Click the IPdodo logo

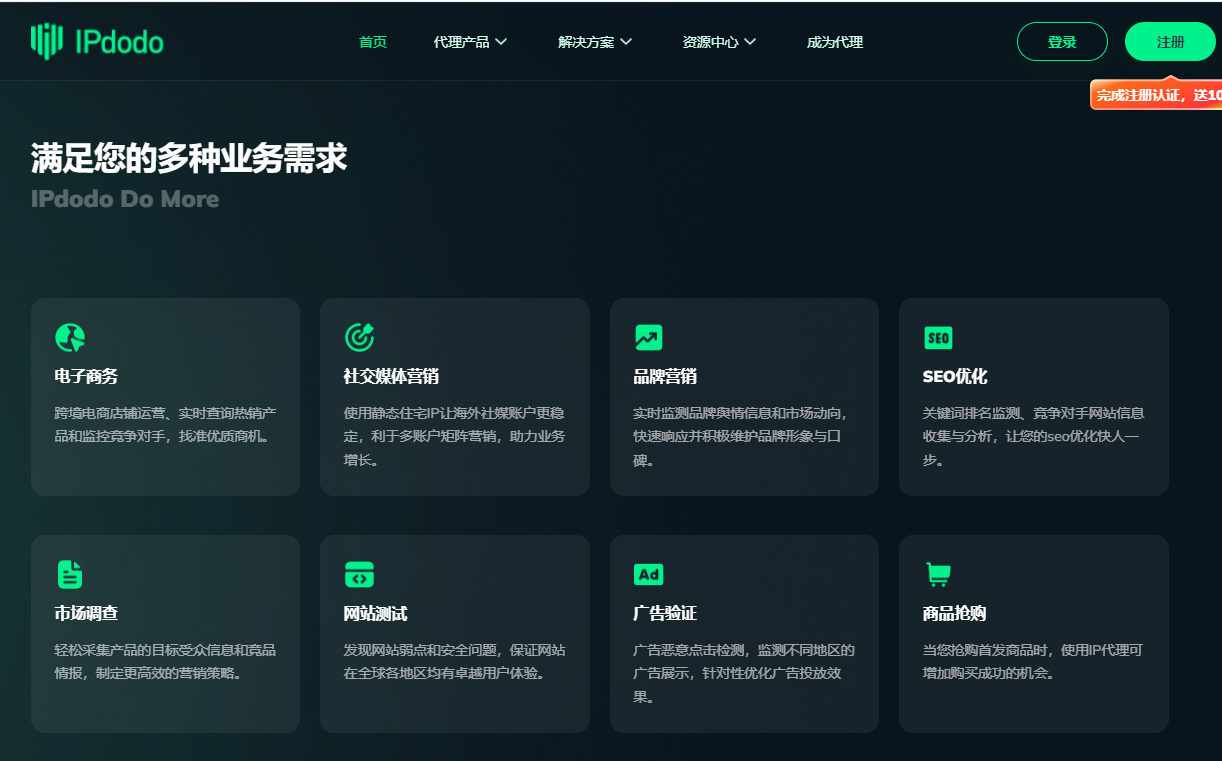tap(97, 41)
